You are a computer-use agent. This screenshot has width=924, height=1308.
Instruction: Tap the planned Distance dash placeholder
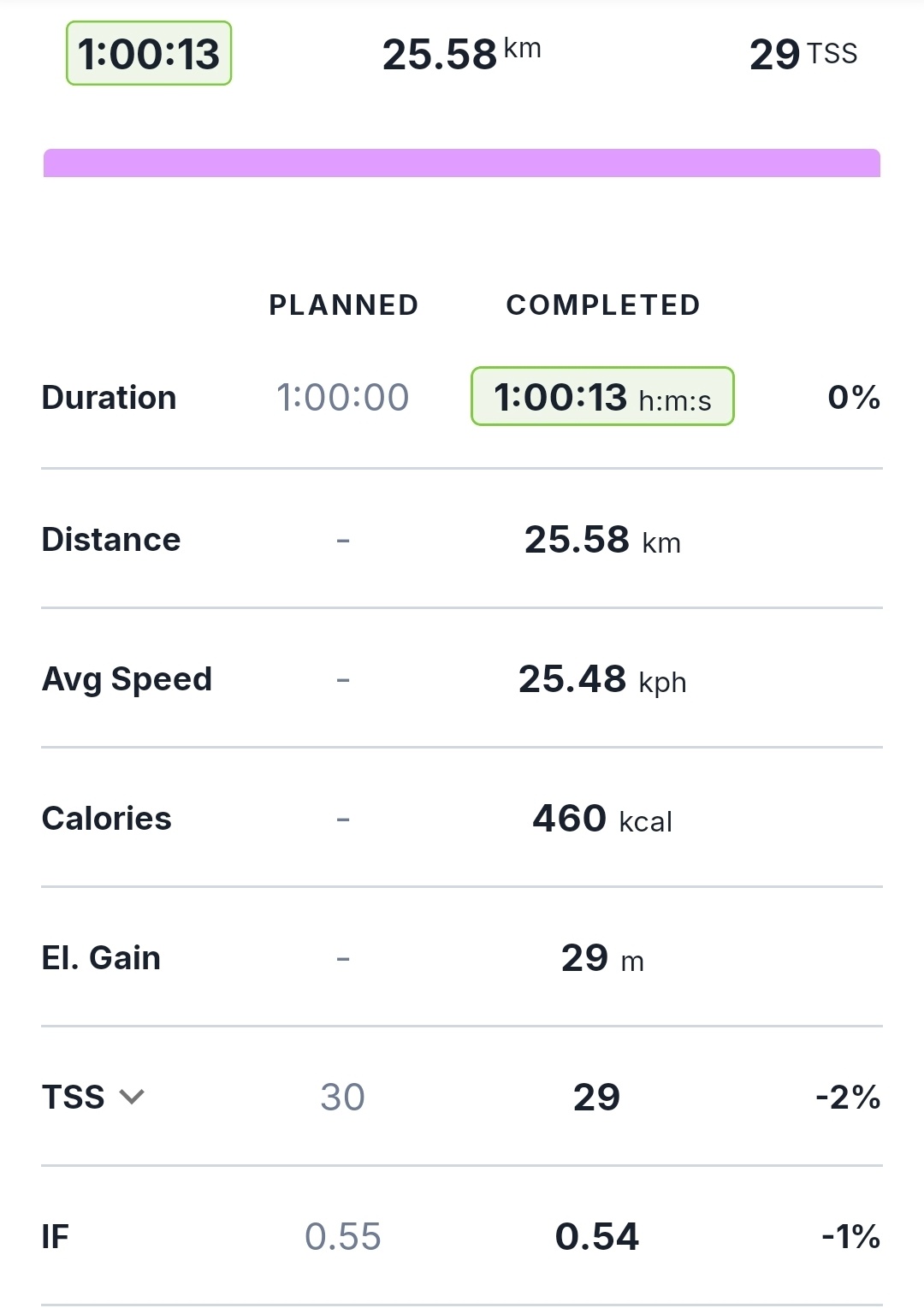pos(343,541)
